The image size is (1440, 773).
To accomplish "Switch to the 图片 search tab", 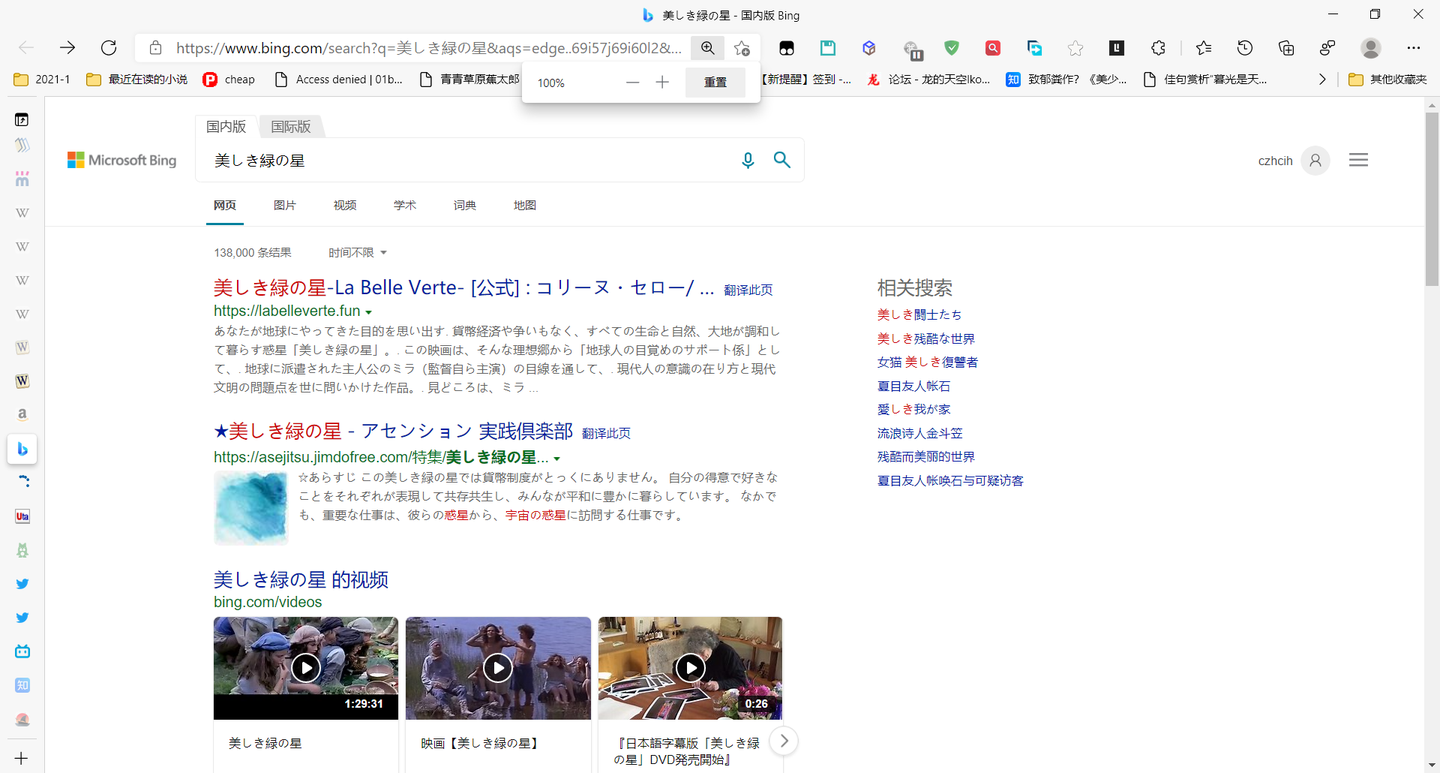I will tap(285, 204).
